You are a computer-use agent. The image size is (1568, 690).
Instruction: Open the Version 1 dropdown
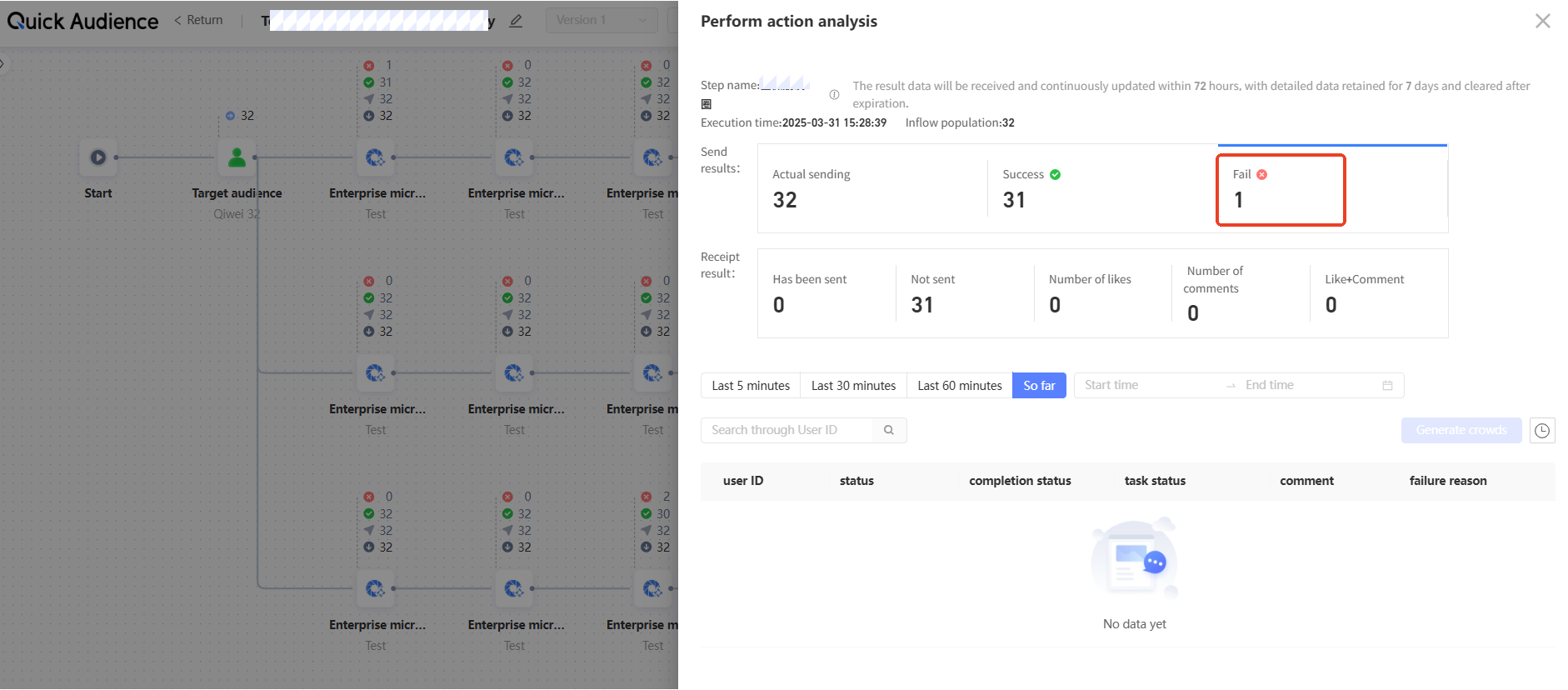coord(601,20)
